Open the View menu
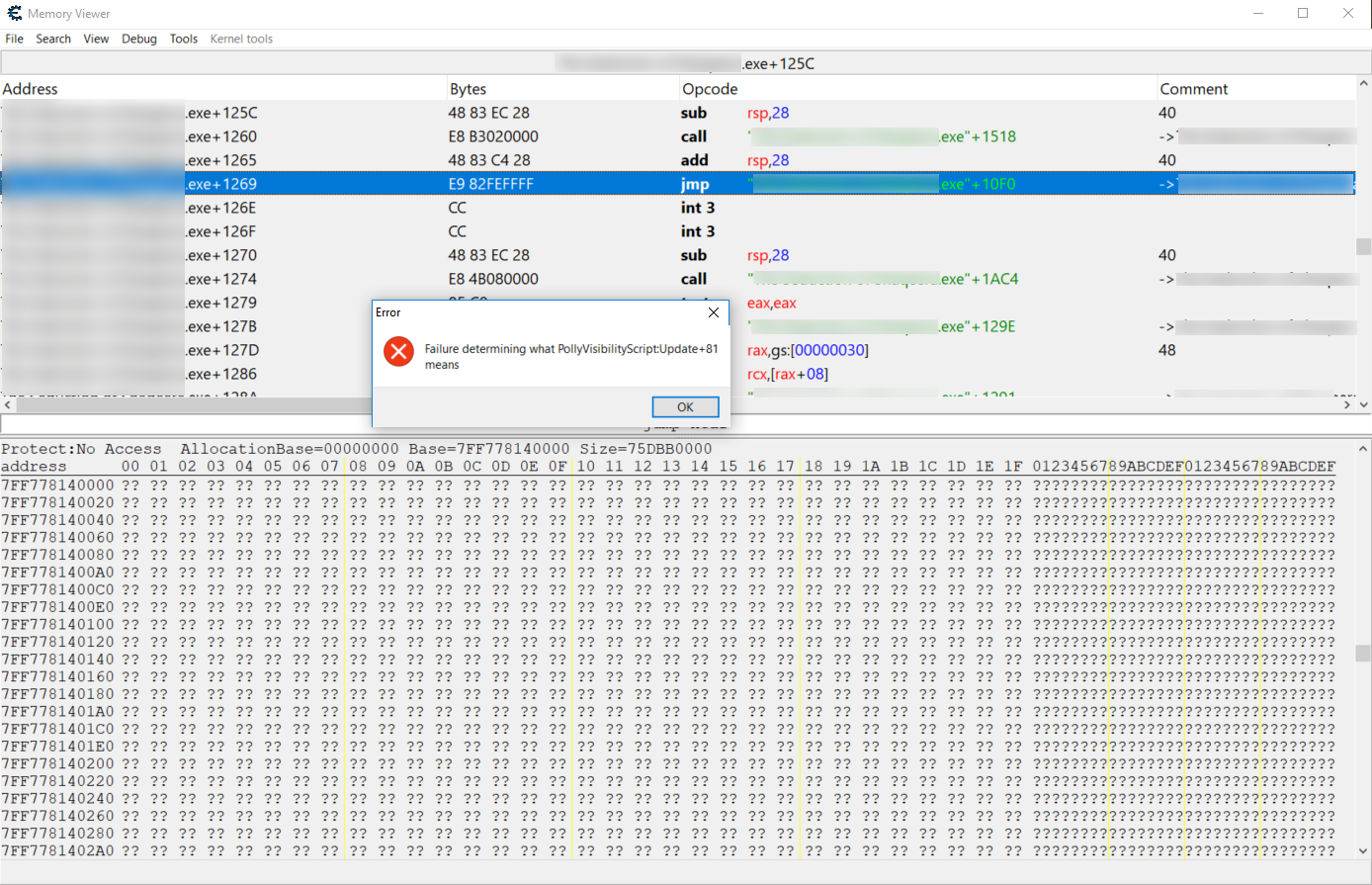The image size is (1372, 885). pyautogui.click(x=96, y=39)
